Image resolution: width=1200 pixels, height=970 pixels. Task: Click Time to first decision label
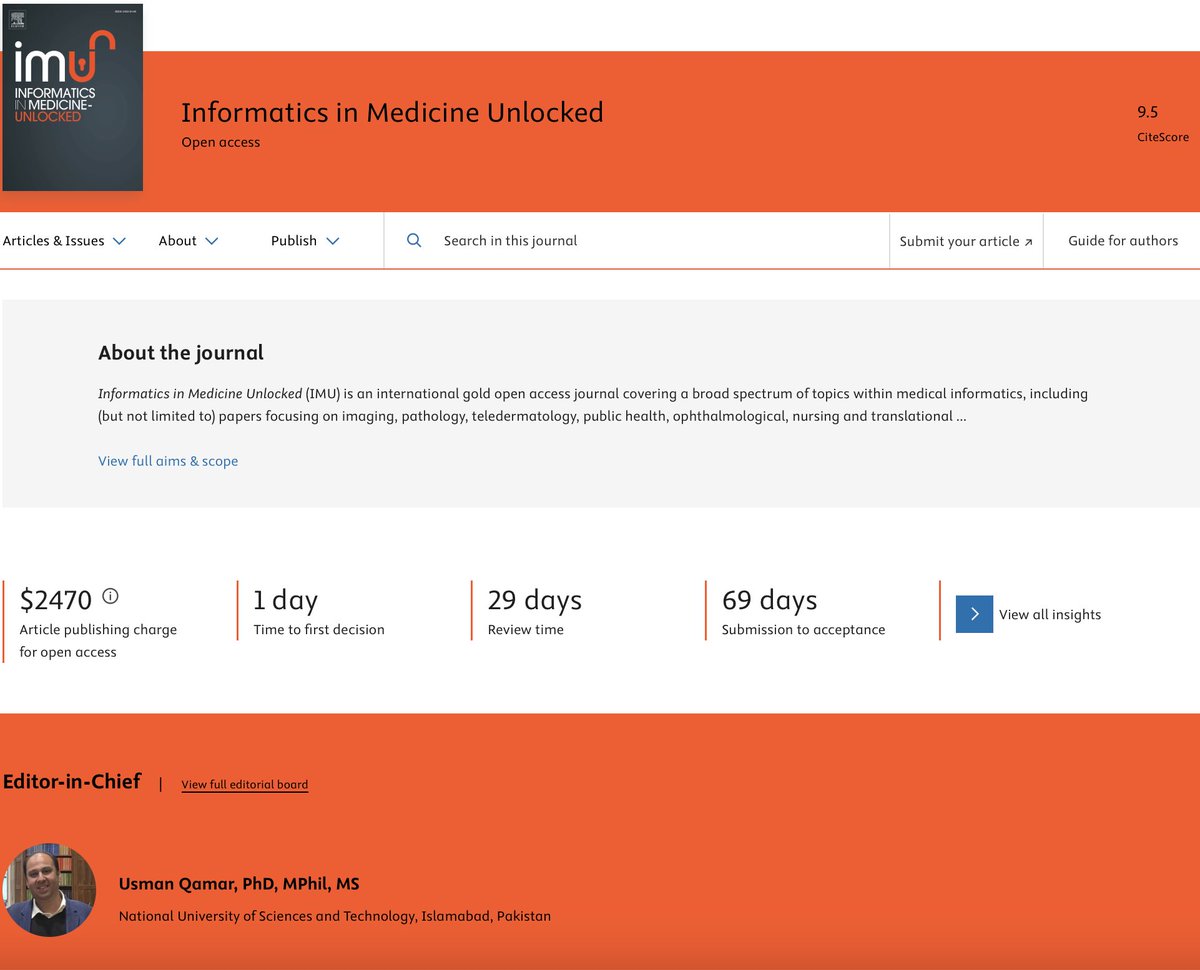click(x=319, y=630)
